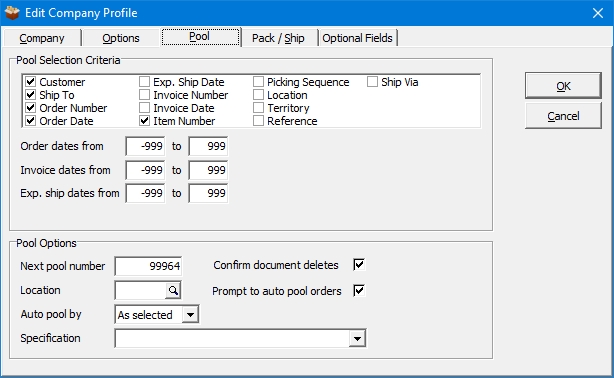Click the 'Pool Selection Criteria' group label
This screenshot has width=614, height=378.
point(68,60)
